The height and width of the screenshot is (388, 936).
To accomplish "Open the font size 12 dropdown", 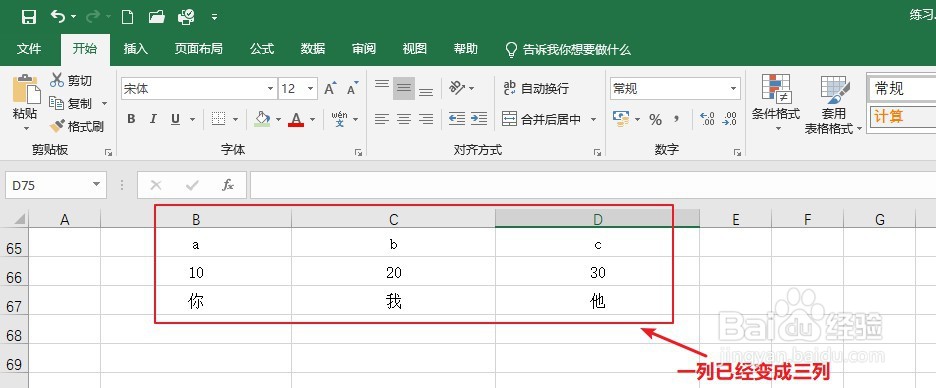I will [311, 89].
